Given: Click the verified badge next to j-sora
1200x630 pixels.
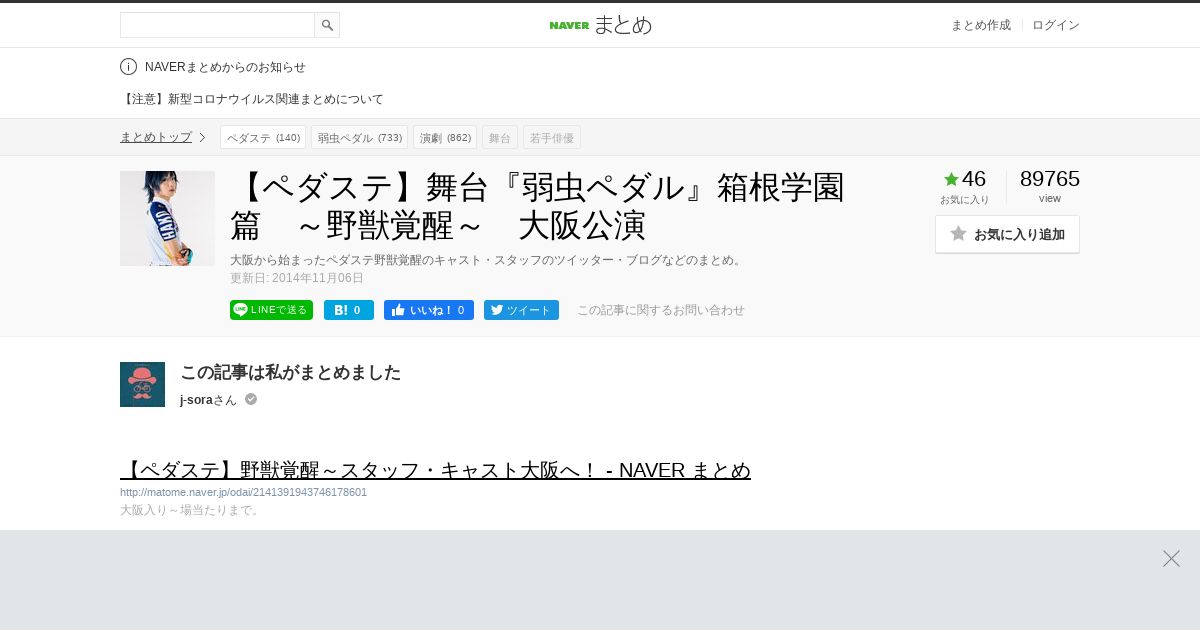Looking at the screenshot, I should 251,399.
